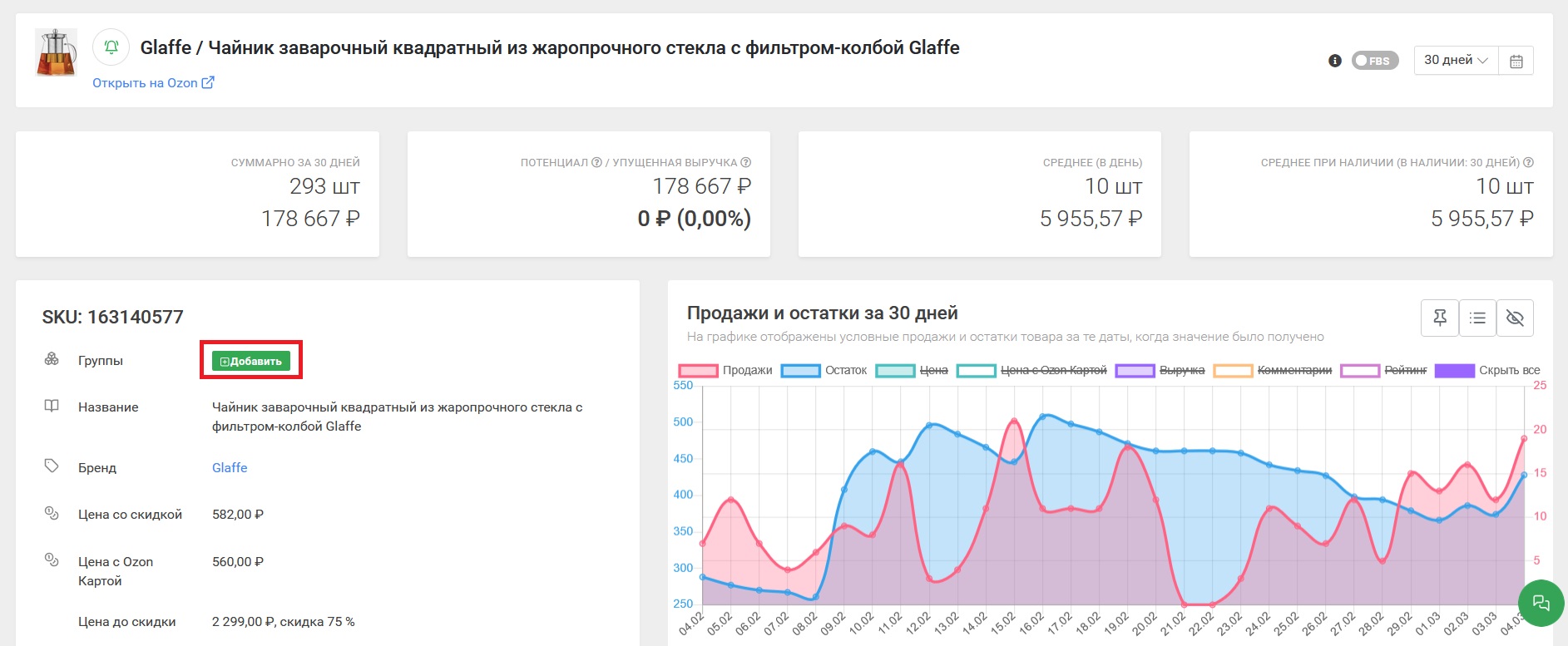Open the Glaffe brand link
The image size is (1568, 646).
(x=230, y=468)
